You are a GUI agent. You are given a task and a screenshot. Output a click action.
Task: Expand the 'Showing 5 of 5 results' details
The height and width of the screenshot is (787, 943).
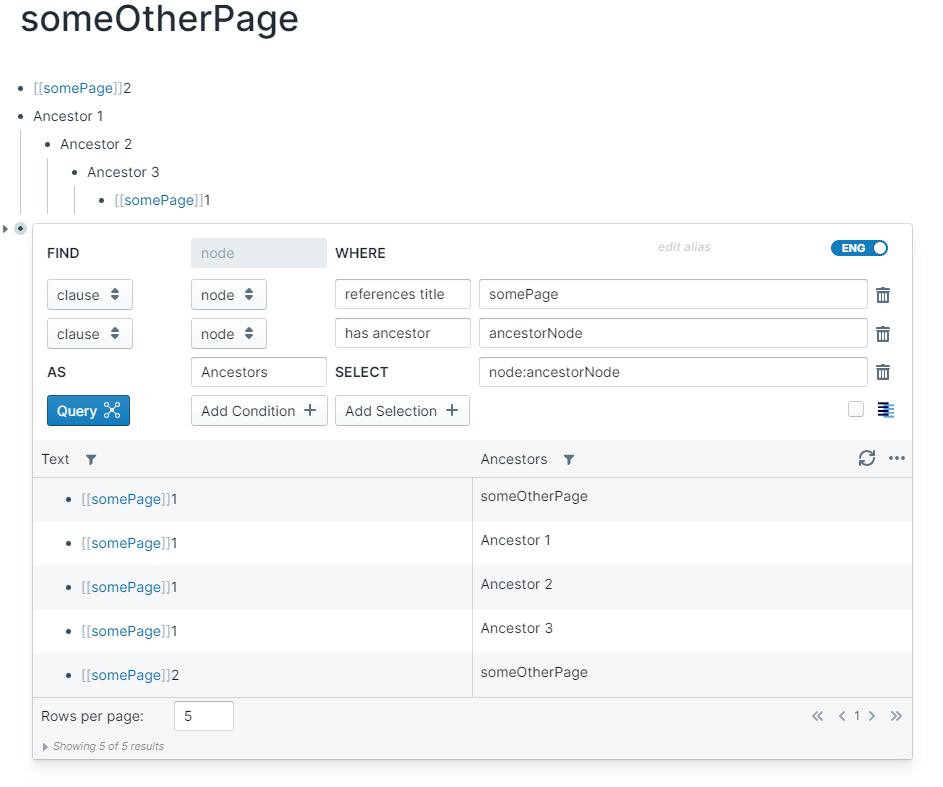tap(46, 746)
